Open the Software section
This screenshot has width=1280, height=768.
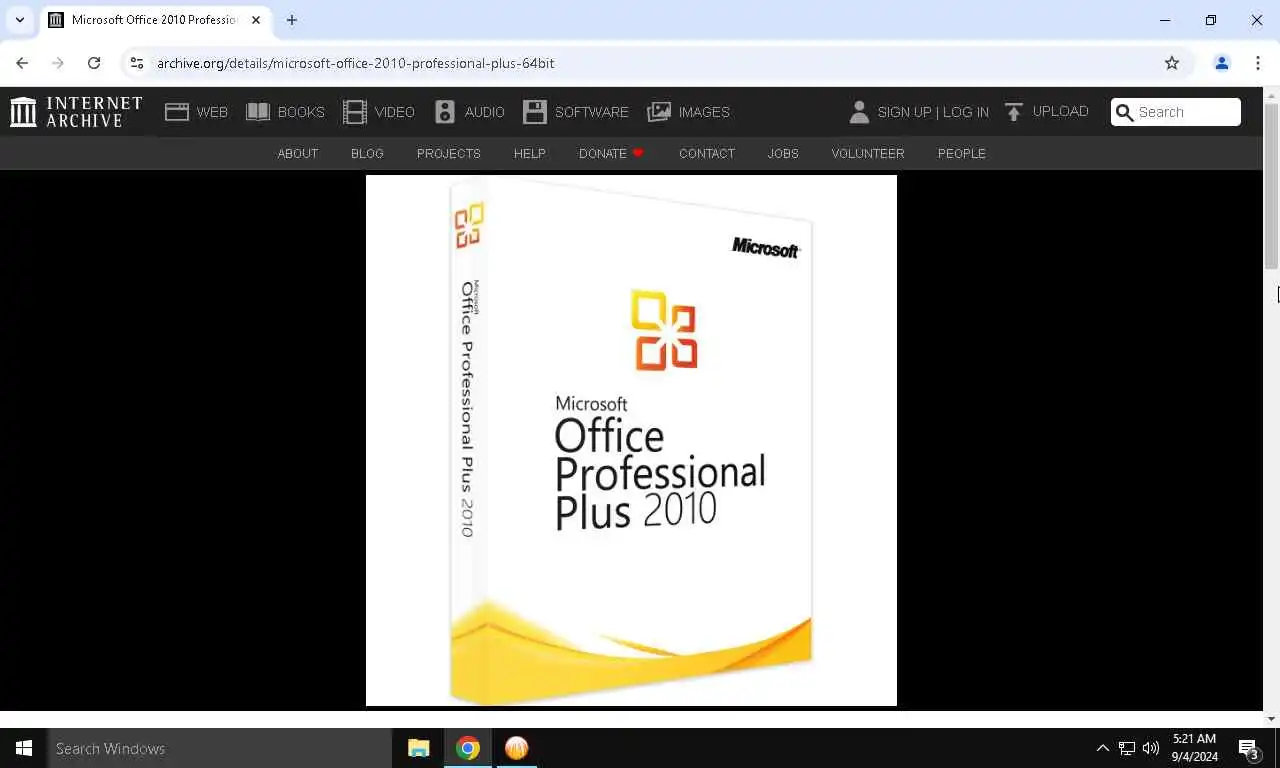tap(576, 112)
